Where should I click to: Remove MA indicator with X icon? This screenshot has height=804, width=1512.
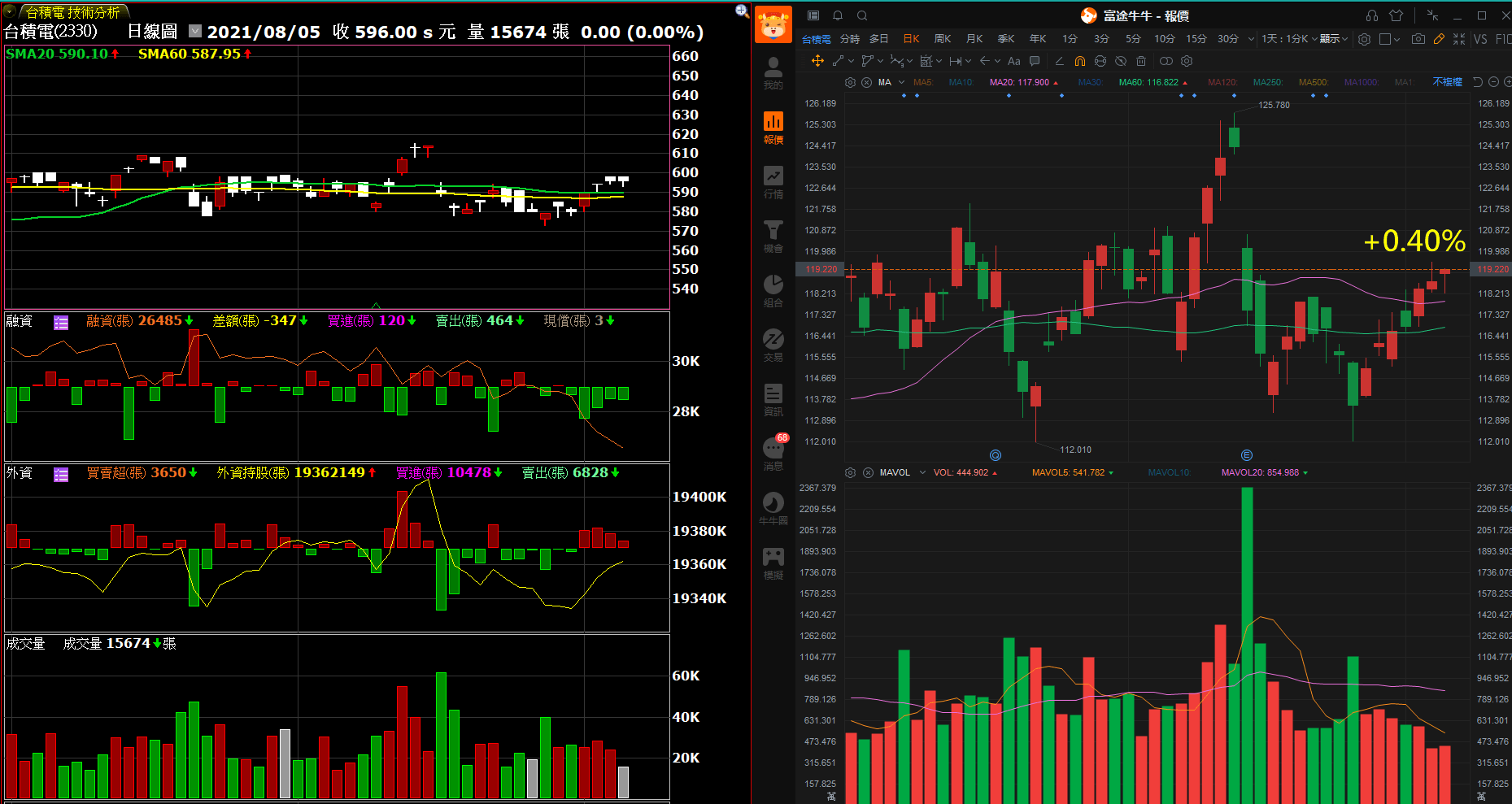point(866,82)
